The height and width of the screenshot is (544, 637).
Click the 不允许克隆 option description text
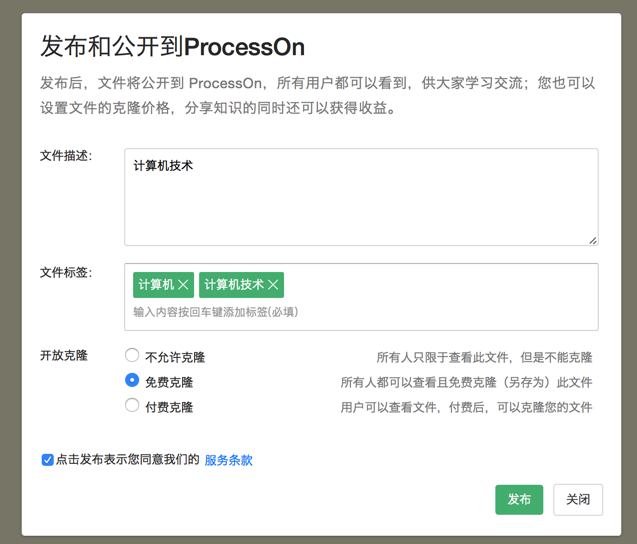[x=484, y=357]
